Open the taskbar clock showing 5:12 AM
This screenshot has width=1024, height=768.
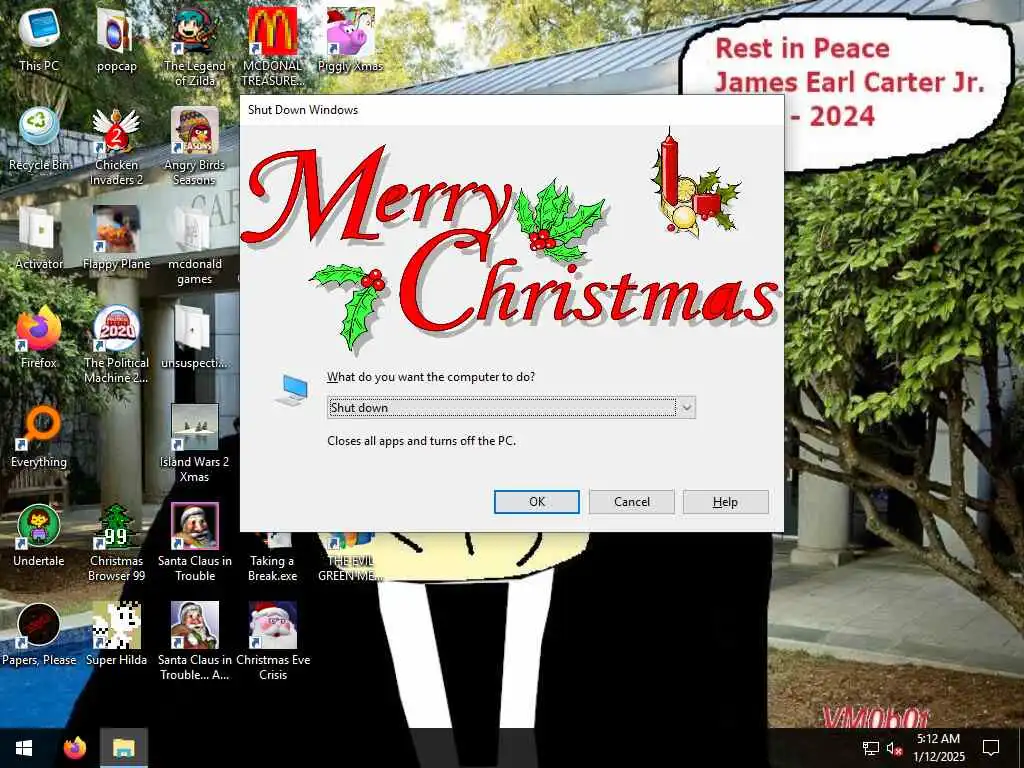938,748
